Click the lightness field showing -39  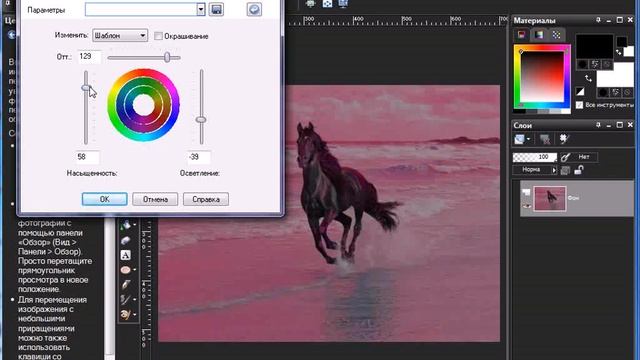click(199, 157)
